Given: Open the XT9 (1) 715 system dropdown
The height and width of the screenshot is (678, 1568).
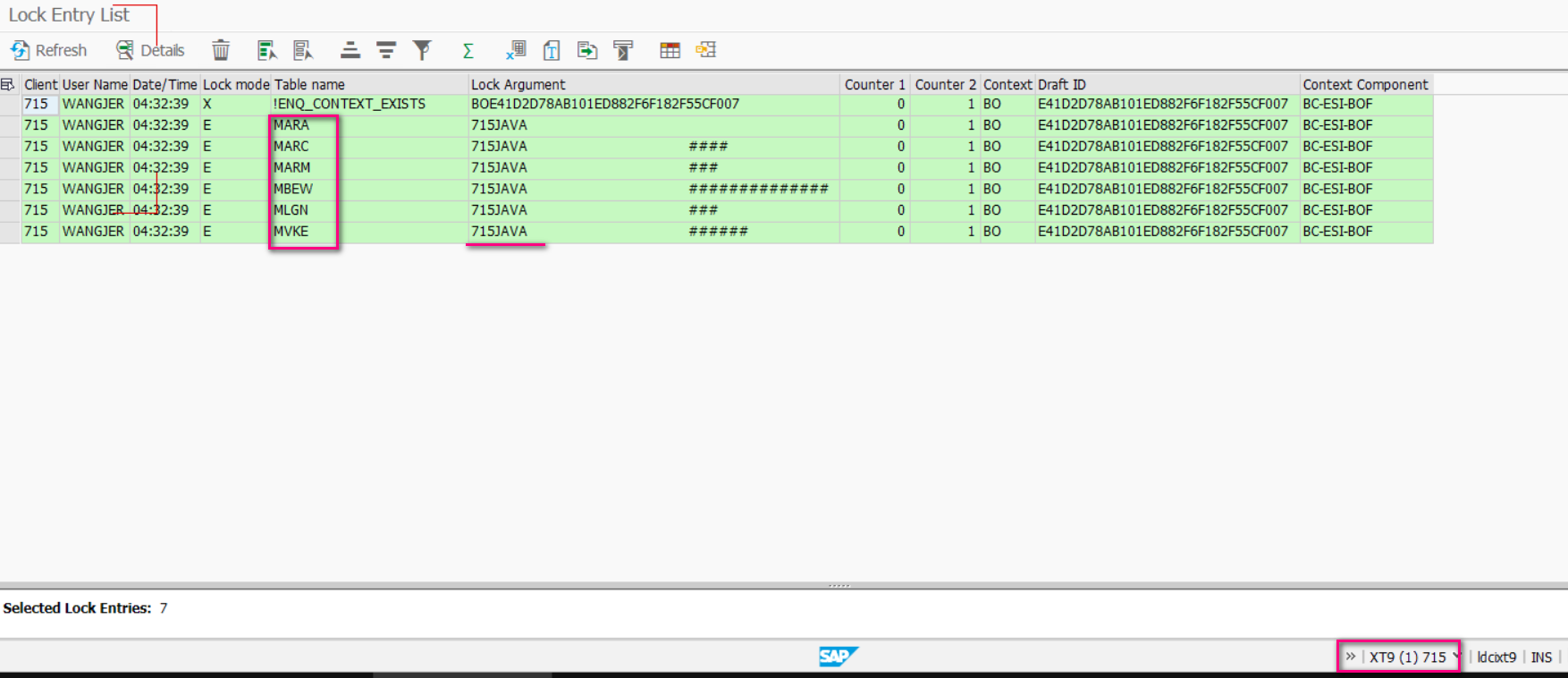Looking at the screenshot, I should tap(1414, 657).
